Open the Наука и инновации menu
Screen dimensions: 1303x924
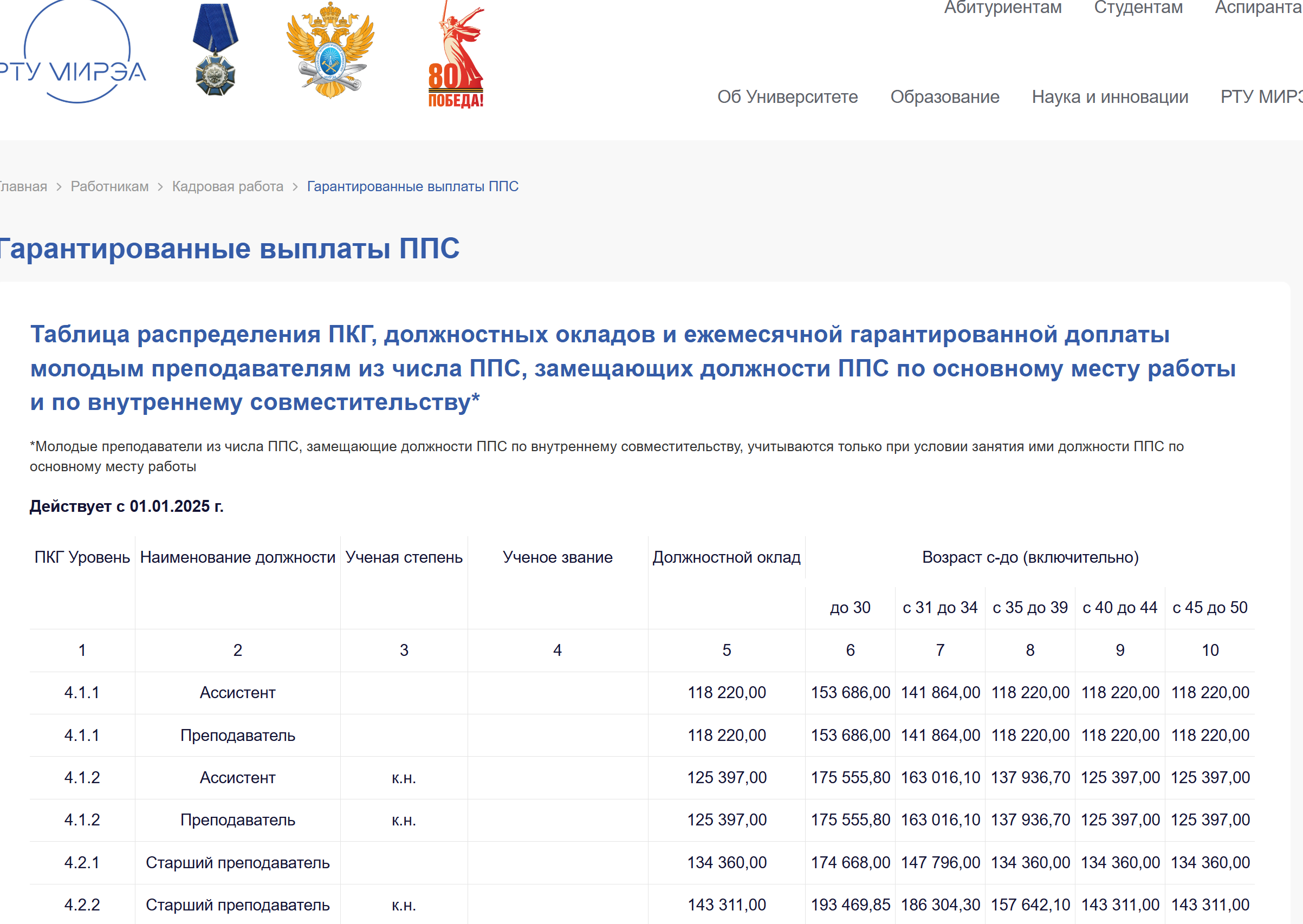1110,97
